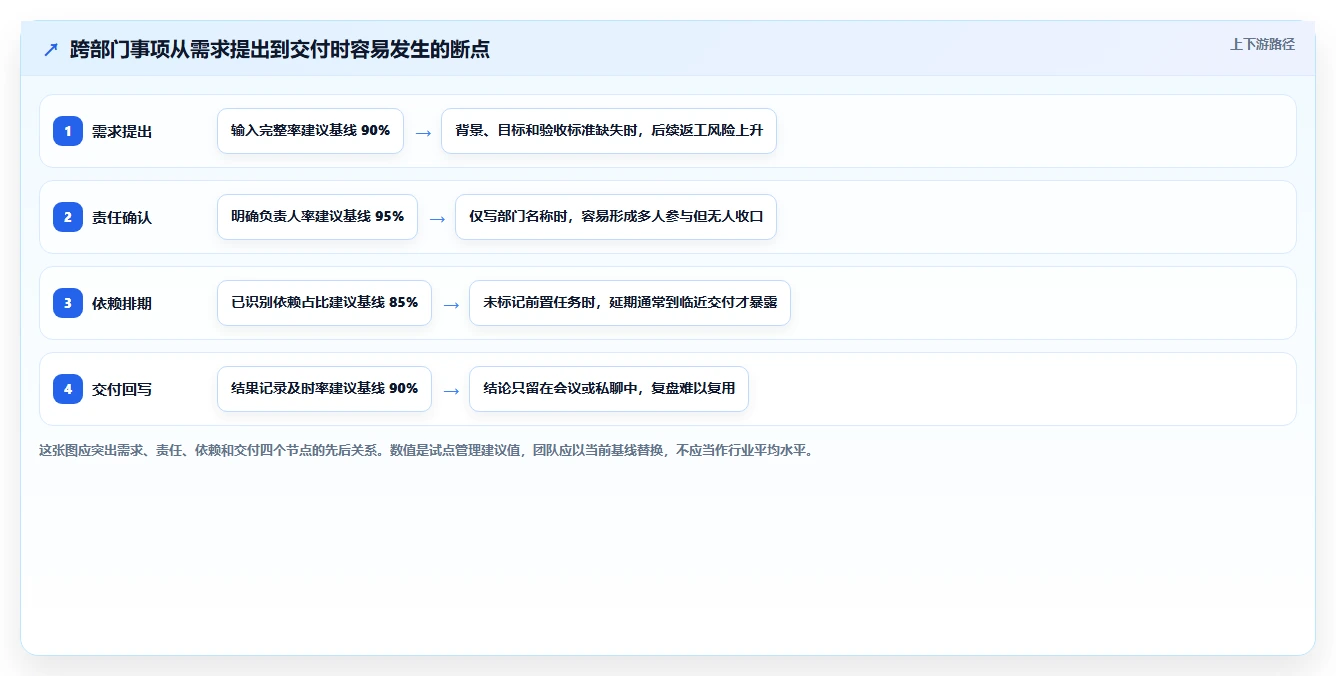The width and height of the screenshot is (1336, 676).
Task: Click the 结果记录及时率建议基线 90% box
Action: (324, 389)
